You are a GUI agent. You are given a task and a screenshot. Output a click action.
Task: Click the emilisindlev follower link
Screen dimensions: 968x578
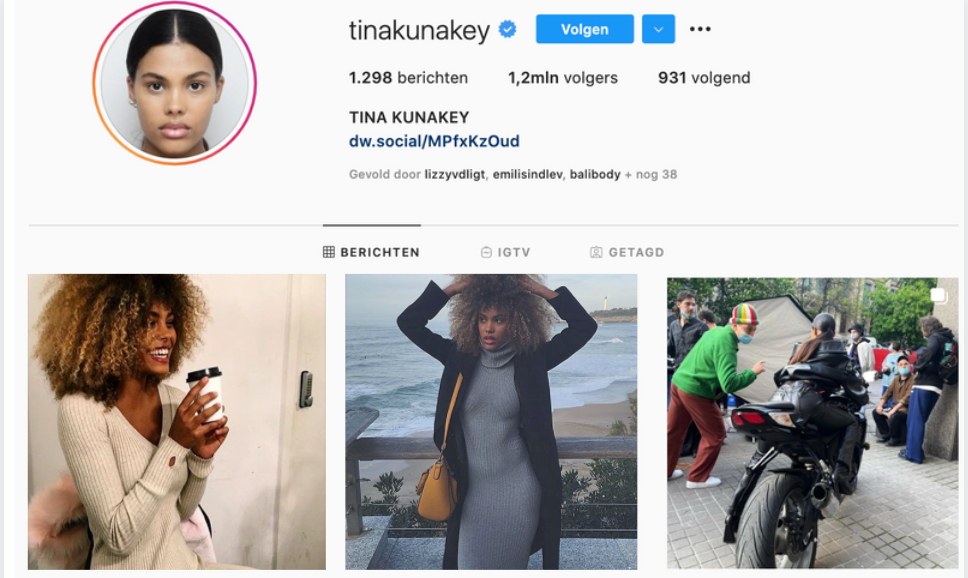click(527, 174)
